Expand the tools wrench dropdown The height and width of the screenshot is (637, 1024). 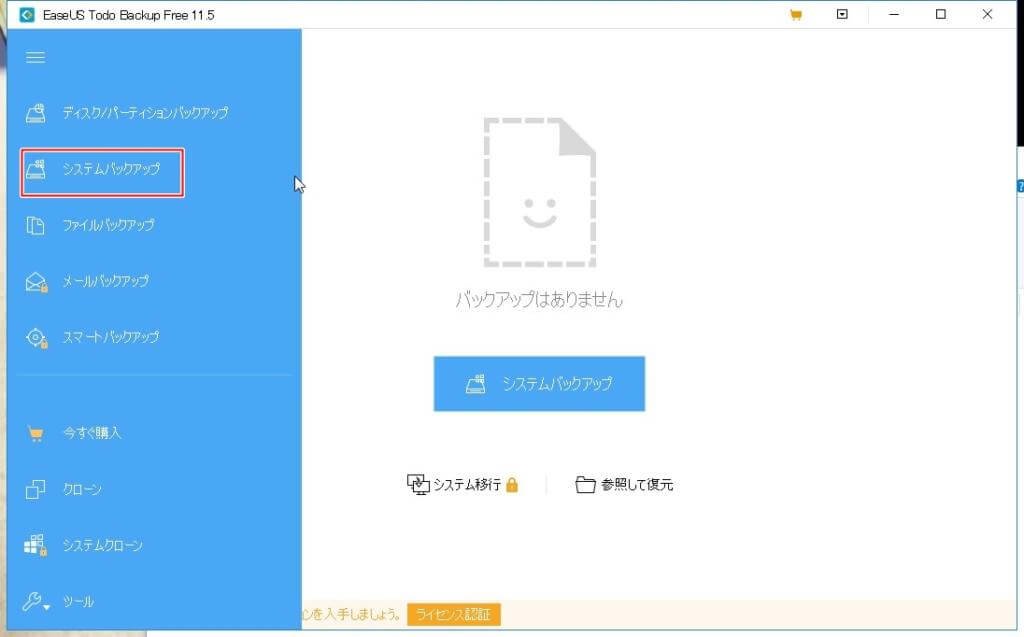36,601
